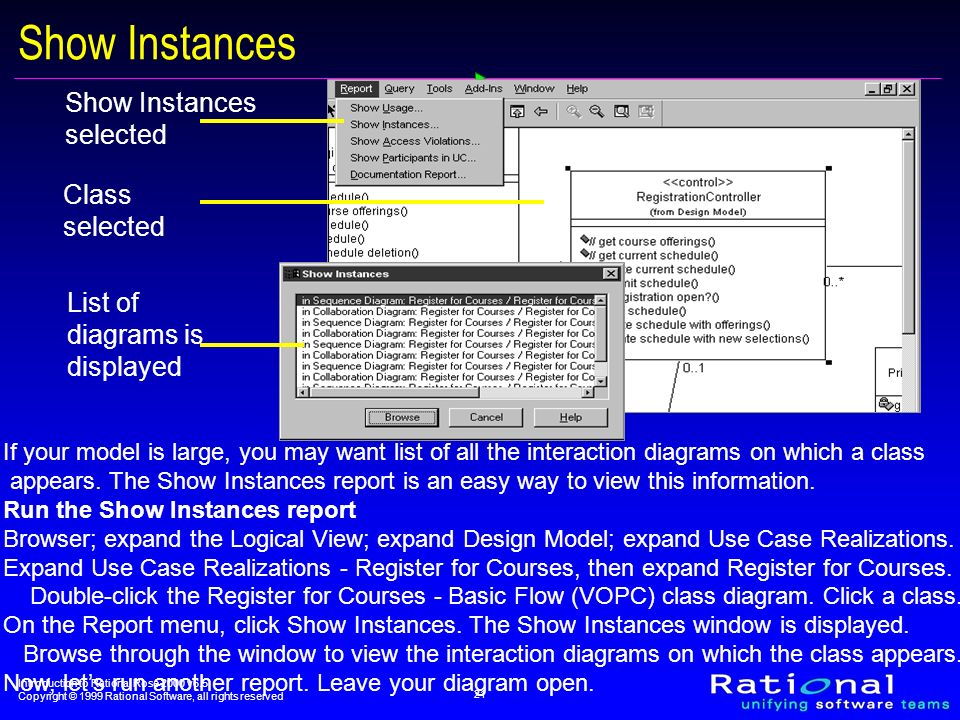Click the Zoom Out magnifier icon
The height and width of the screenshot is (720, 960).
click(x=596, y=111)
